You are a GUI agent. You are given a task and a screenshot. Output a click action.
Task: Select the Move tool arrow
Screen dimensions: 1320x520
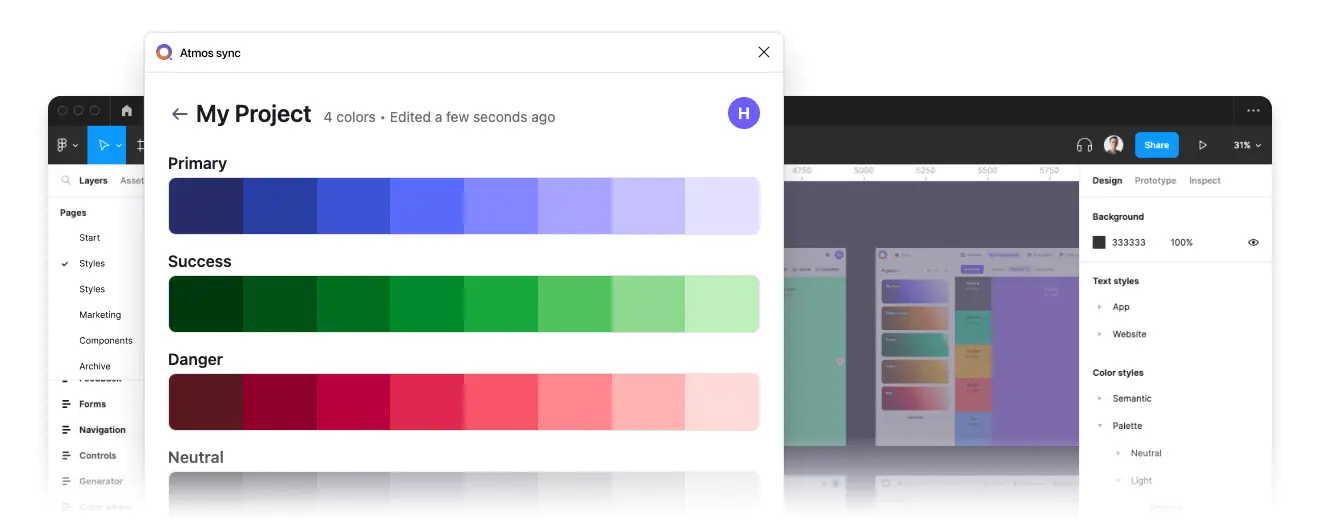pyautogui.click(x=104, y=145)
